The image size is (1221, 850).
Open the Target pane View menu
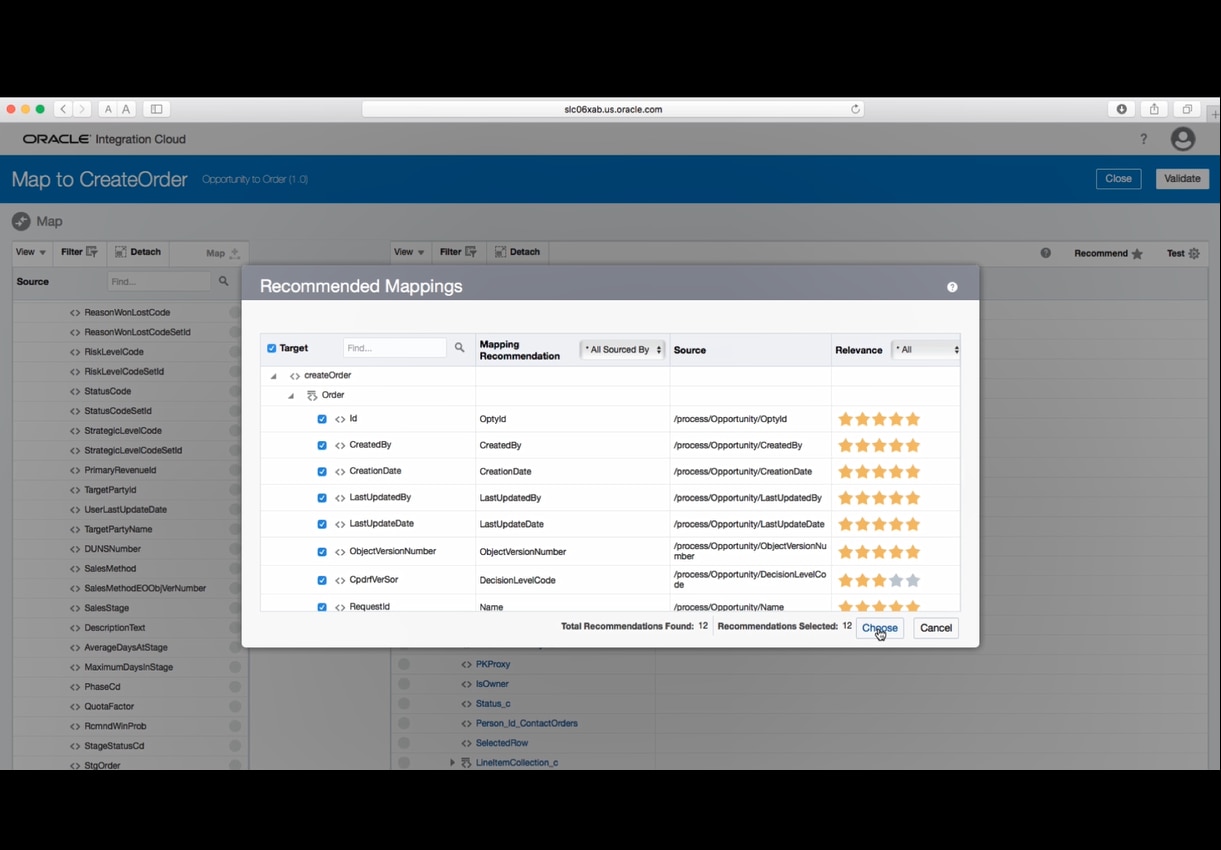point(409,252)
